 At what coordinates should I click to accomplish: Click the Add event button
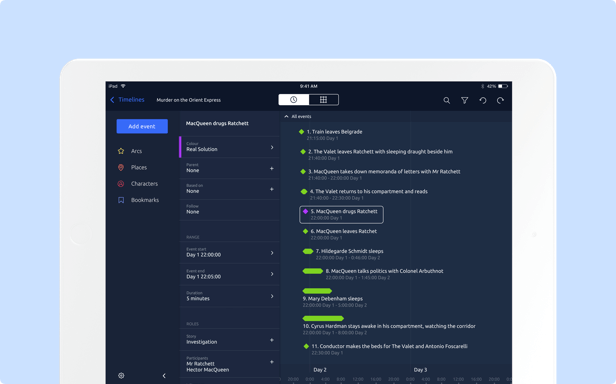point(142,126)
